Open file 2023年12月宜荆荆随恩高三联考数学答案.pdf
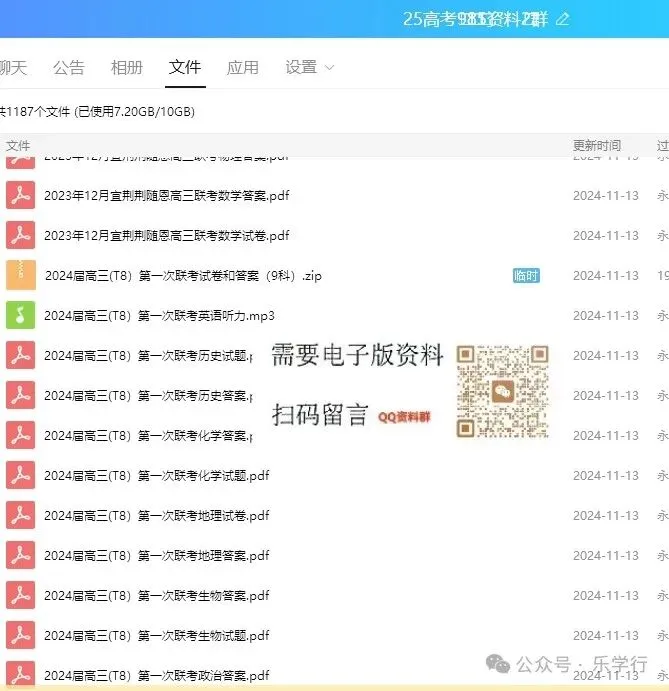 (x=167, y=195)
